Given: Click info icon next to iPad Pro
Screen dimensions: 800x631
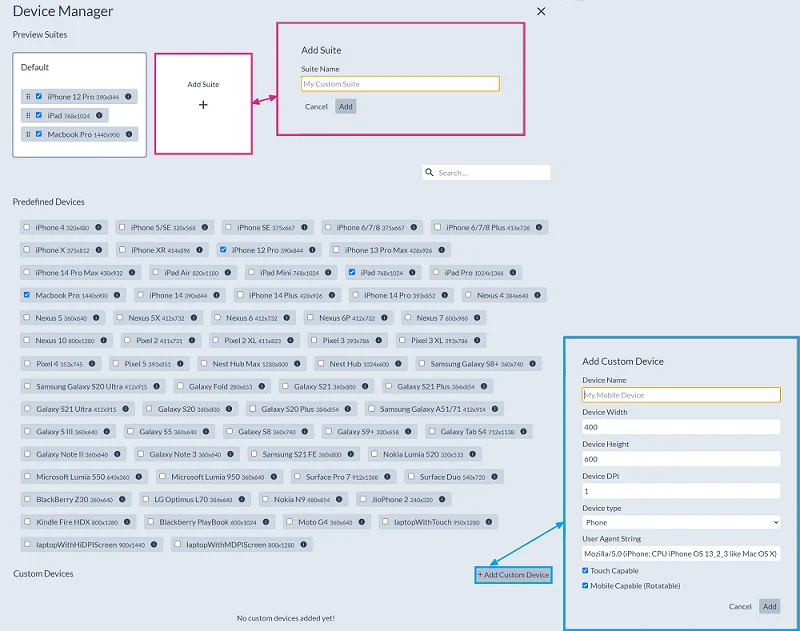Looking at the screenshot, I should (x=513, y=272).
